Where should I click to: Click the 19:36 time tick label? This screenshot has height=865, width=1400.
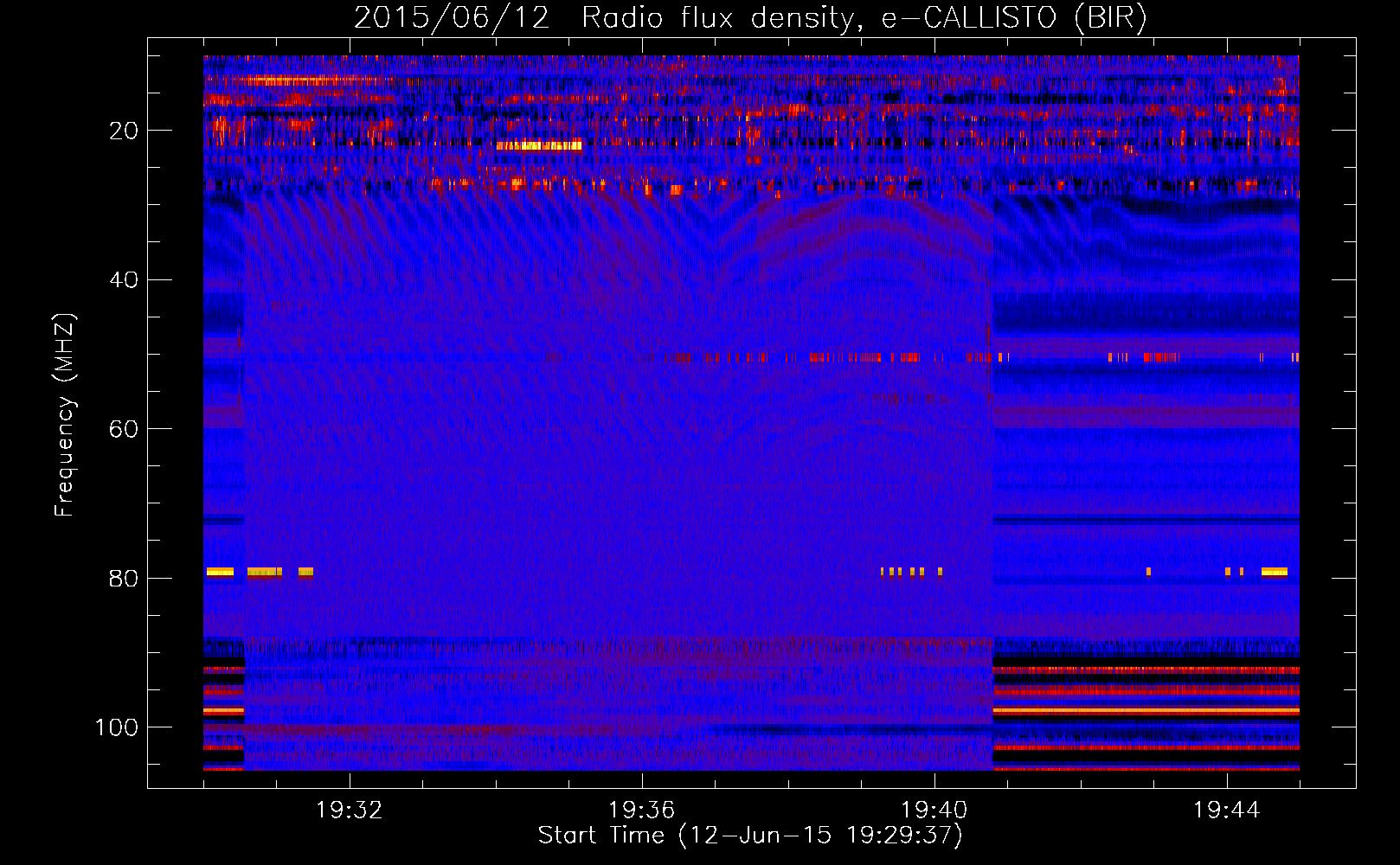pyautogui.click(x=642, y=811)
